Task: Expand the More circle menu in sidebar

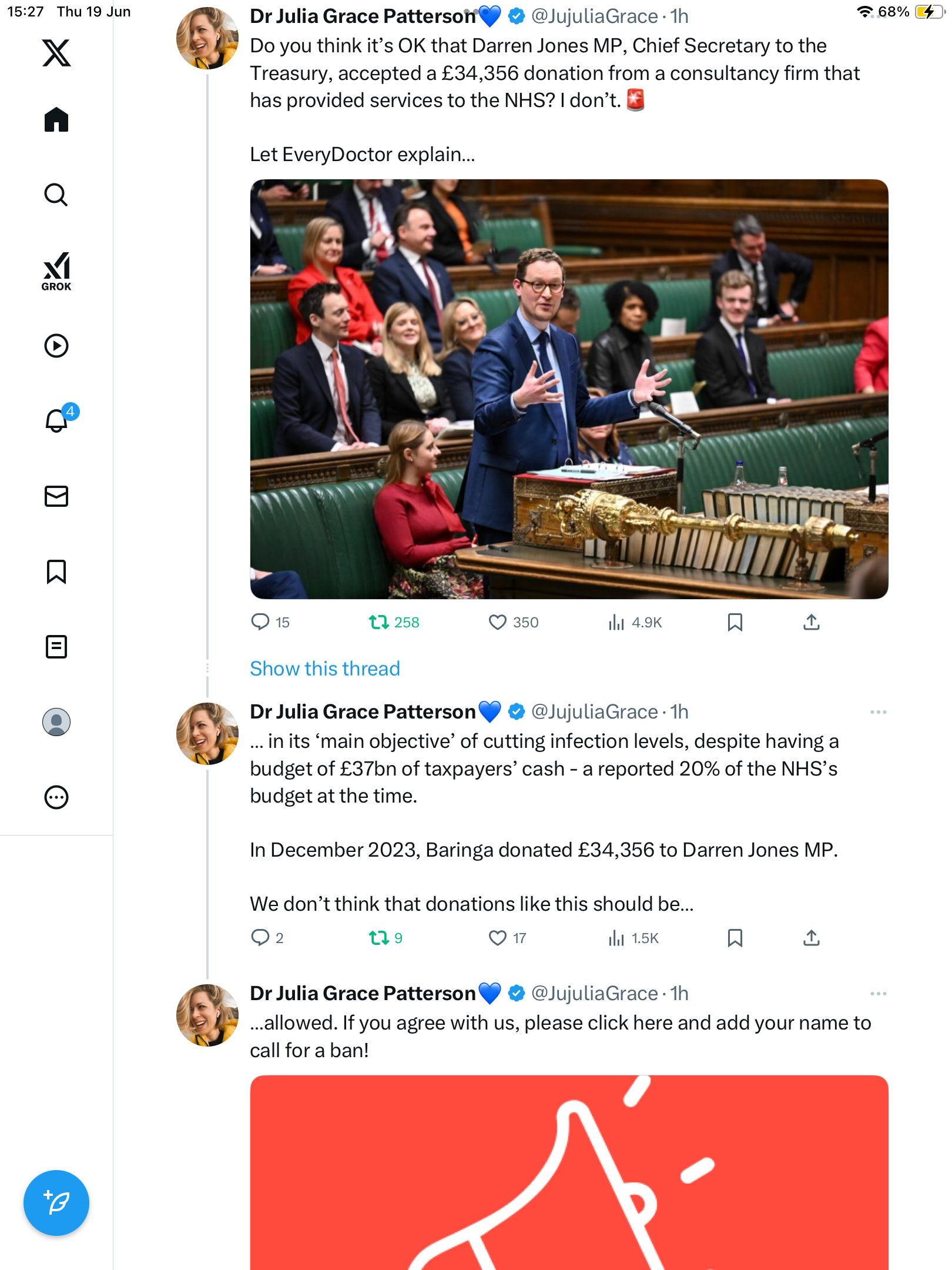Action: (56, 797)
